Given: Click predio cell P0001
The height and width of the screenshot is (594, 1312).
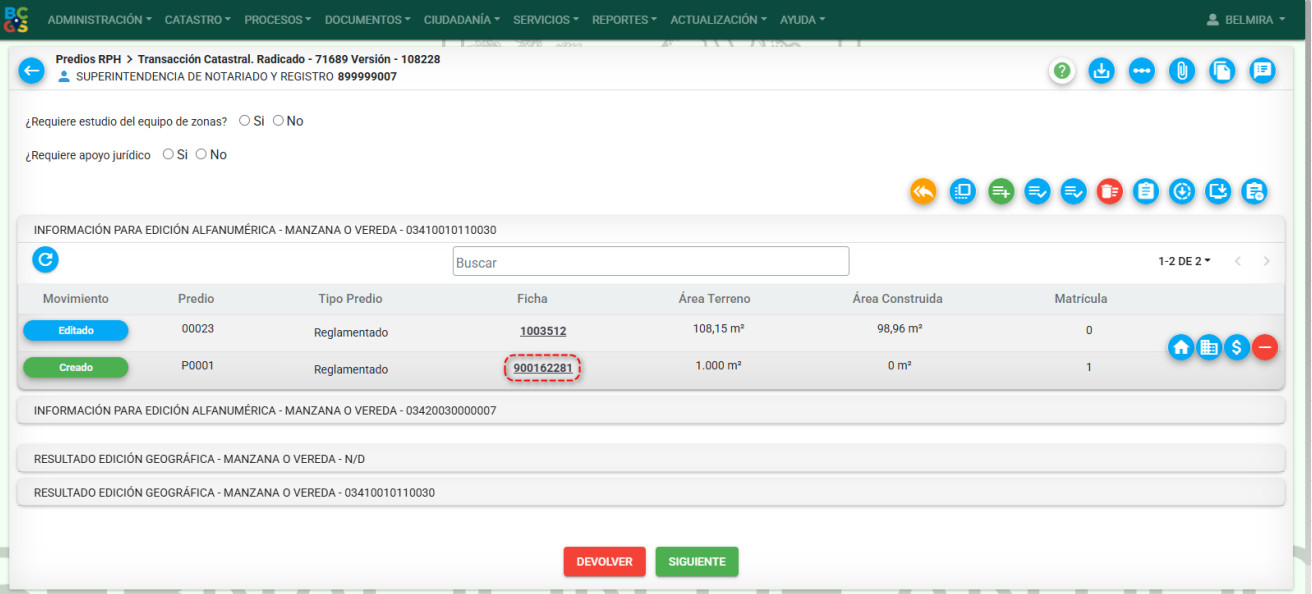Looking at the screenshot, I should [198, 366].
